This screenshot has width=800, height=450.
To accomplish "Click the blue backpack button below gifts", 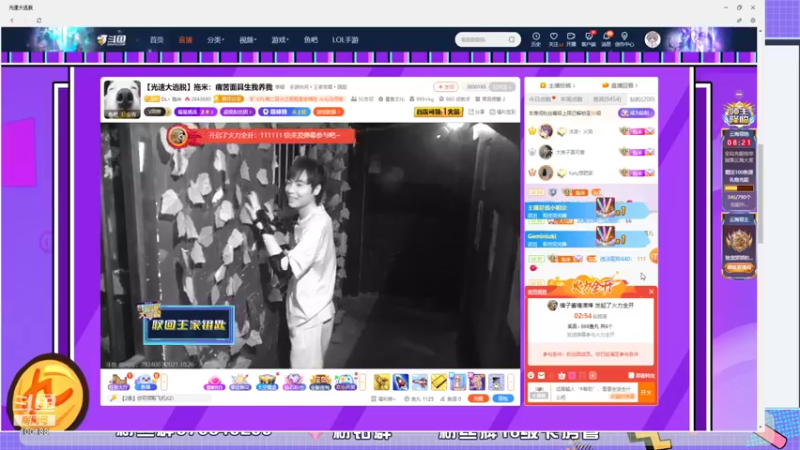I will pyautogui.click(x=503, y=398).
